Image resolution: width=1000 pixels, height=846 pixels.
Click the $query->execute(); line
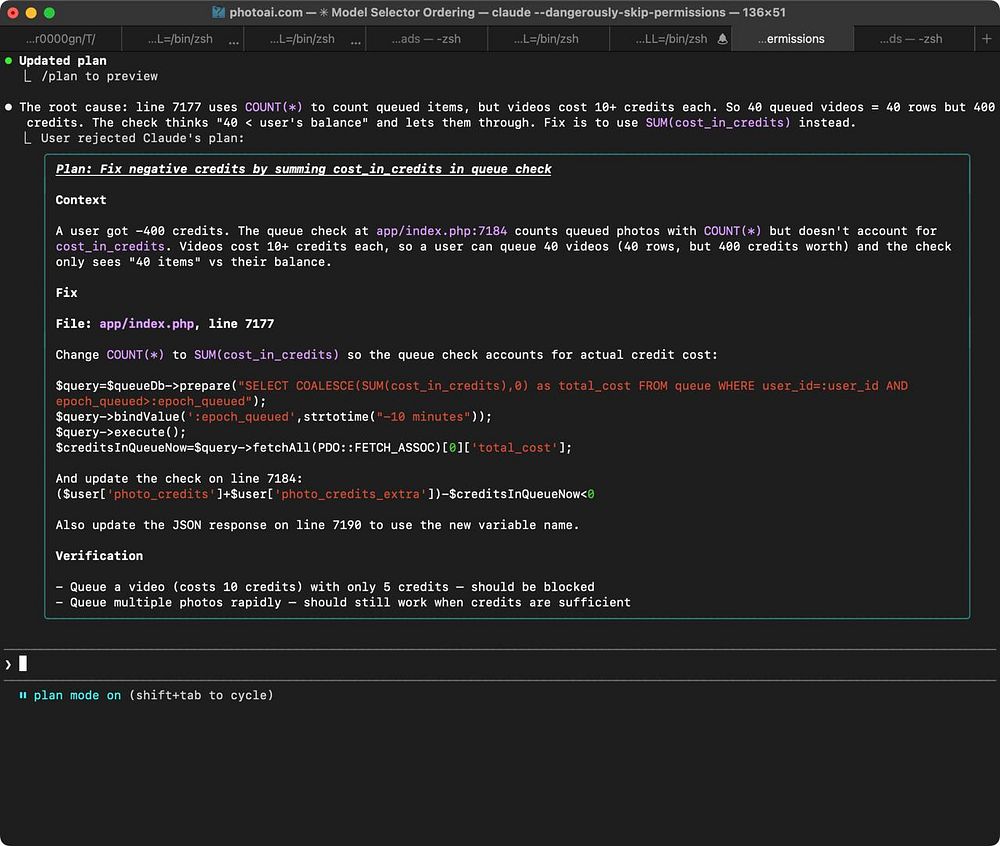click(x=121, y=432)
